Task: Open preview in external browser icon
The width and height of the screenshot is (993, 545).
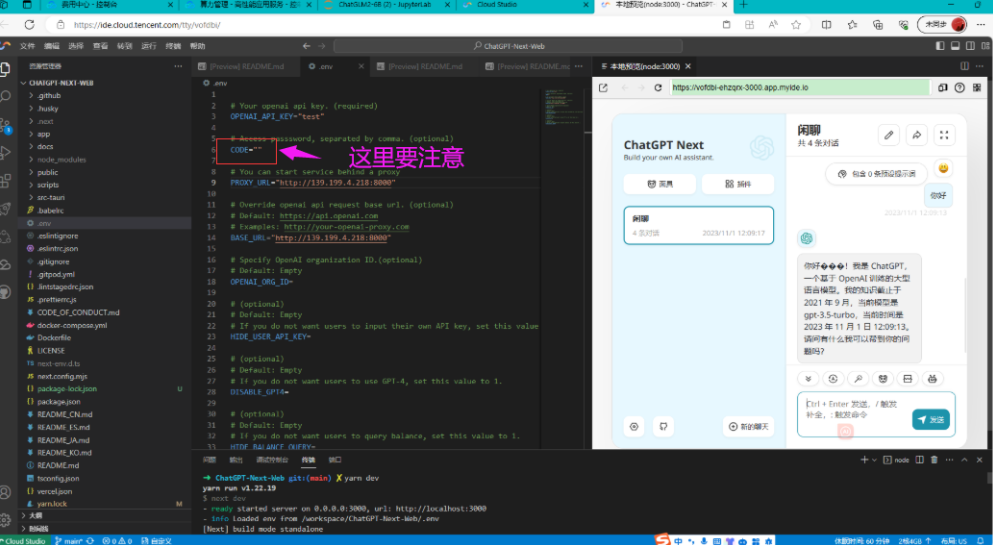Action: click(x=603, y=87)
